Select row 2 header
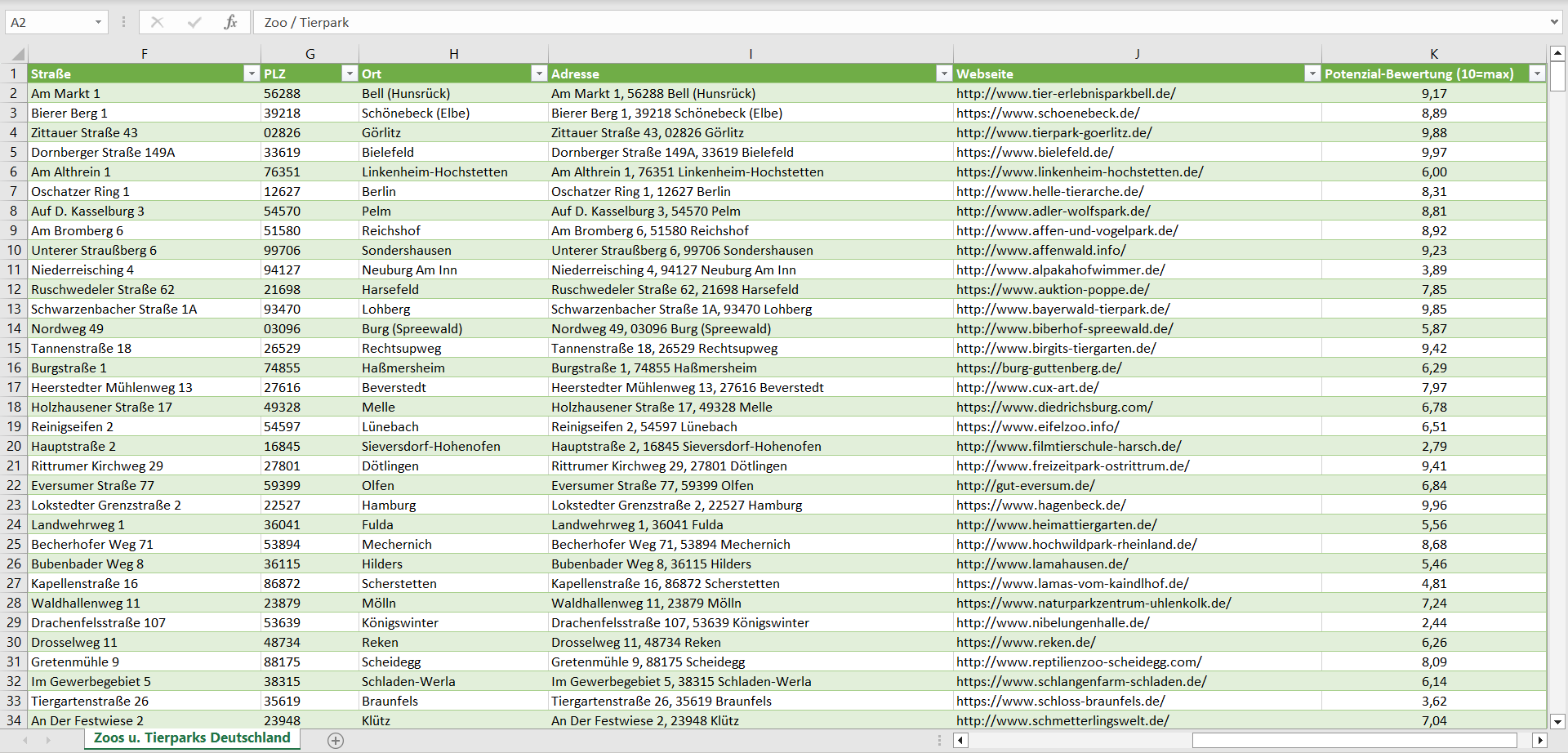1568x753 pixels. pyautogui.click(x=14, y=93)
